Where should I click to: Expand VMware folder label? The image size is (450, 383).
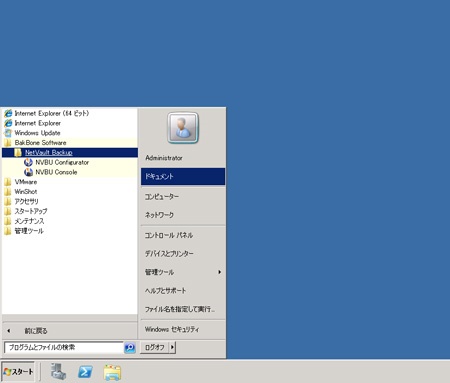click(26, 182)
